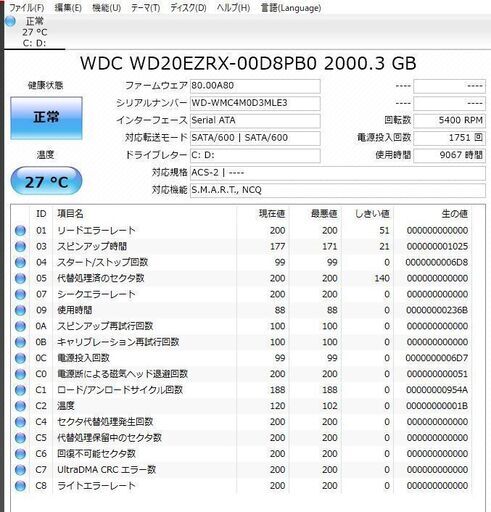Select the セクタ代替処理発生回数 attribute name
This screenshot has width=491, height=512.
(x=105, y=422)
